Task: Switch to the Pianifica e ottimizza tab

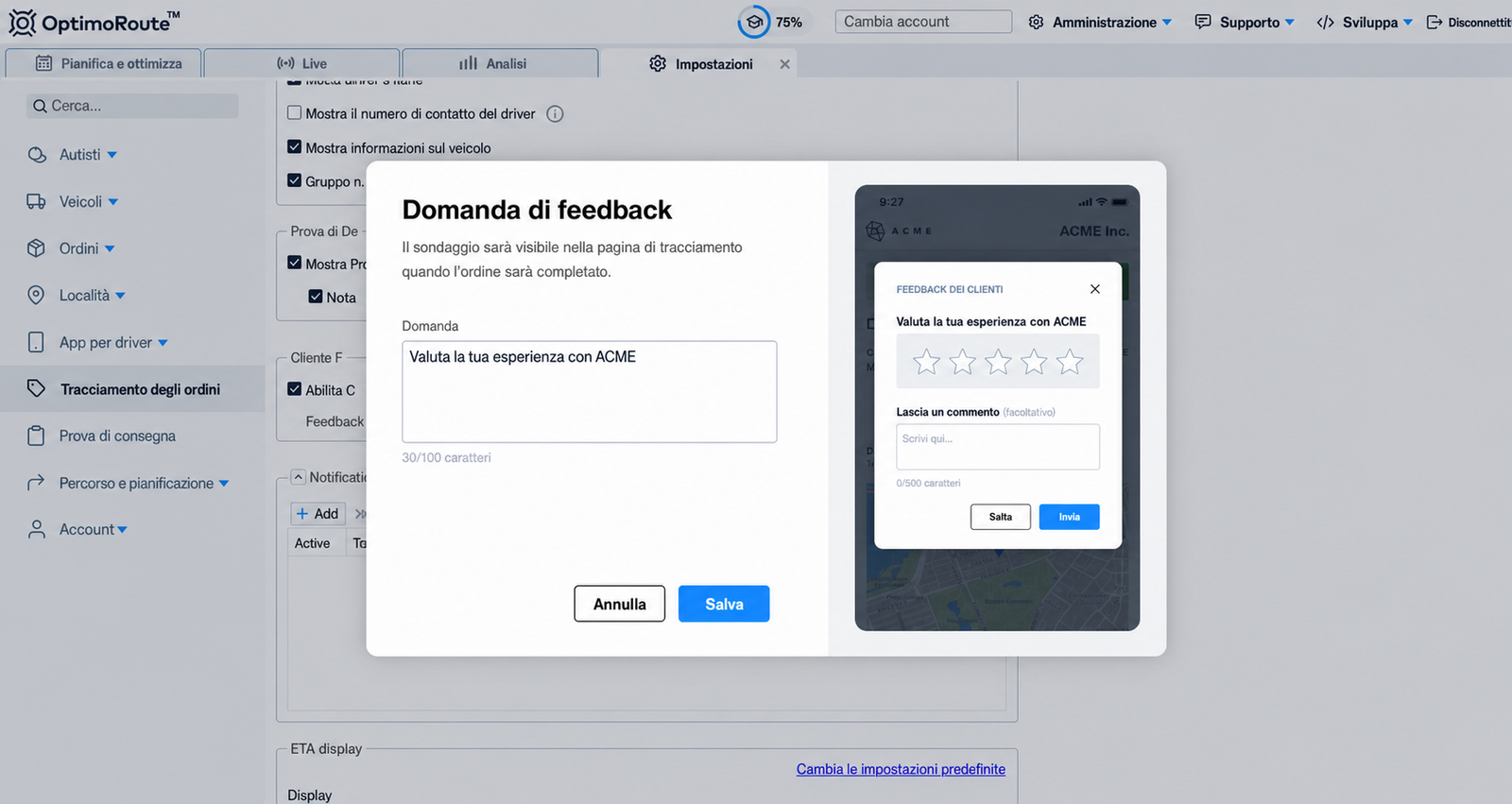Action: [x=103, y=63]
